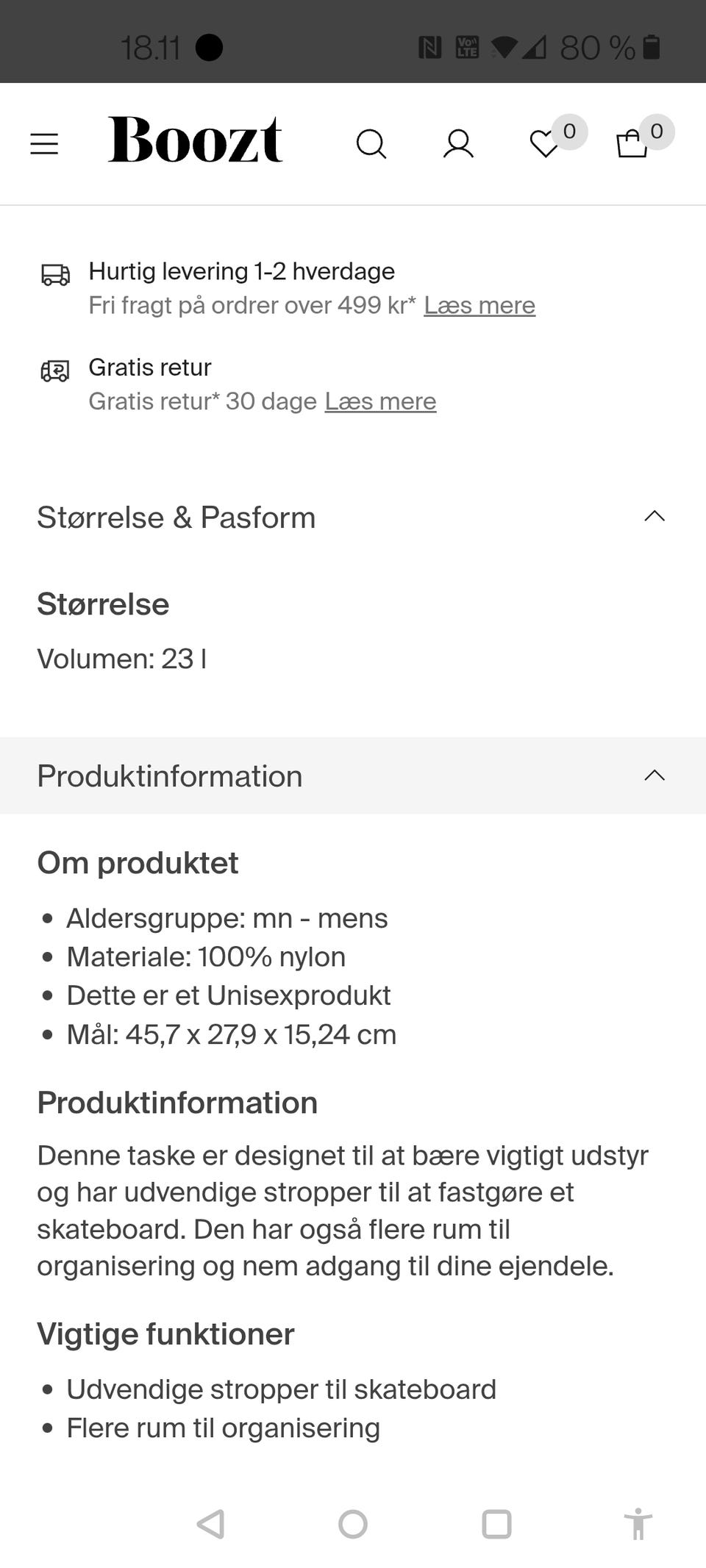Tap the free return truck icon
Viewport: 706px width, 1568px height.
[55, 370]
